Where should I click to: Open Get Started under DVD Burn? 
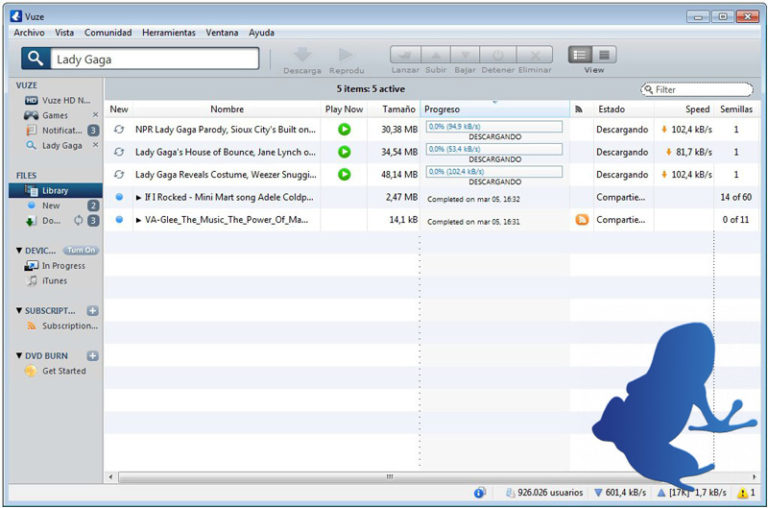tap(64, 371)
